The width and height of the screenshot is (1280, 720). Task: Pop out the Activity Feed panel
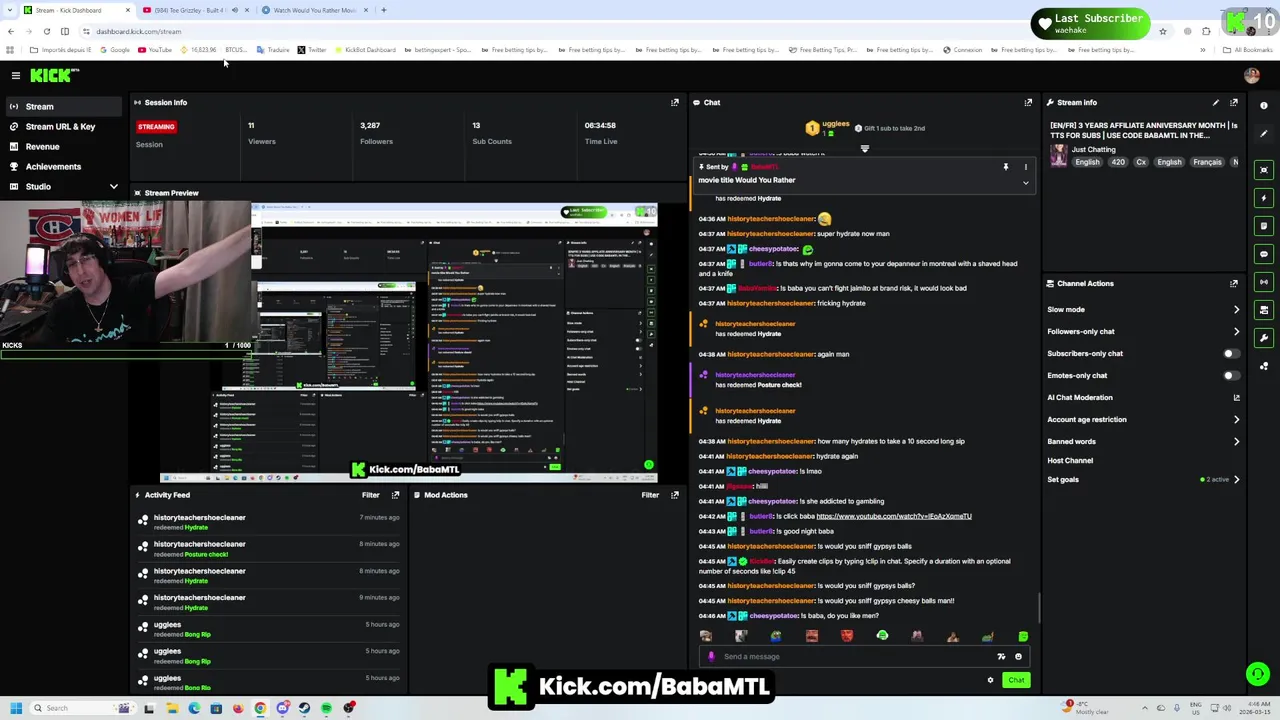pyautogui.click(x=395, y=495)
